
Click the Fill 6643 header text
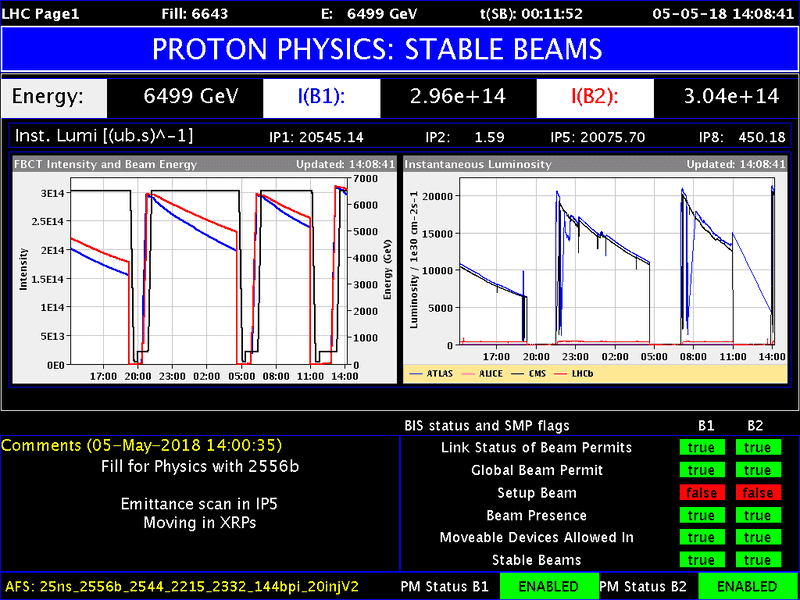pos(192,14)
